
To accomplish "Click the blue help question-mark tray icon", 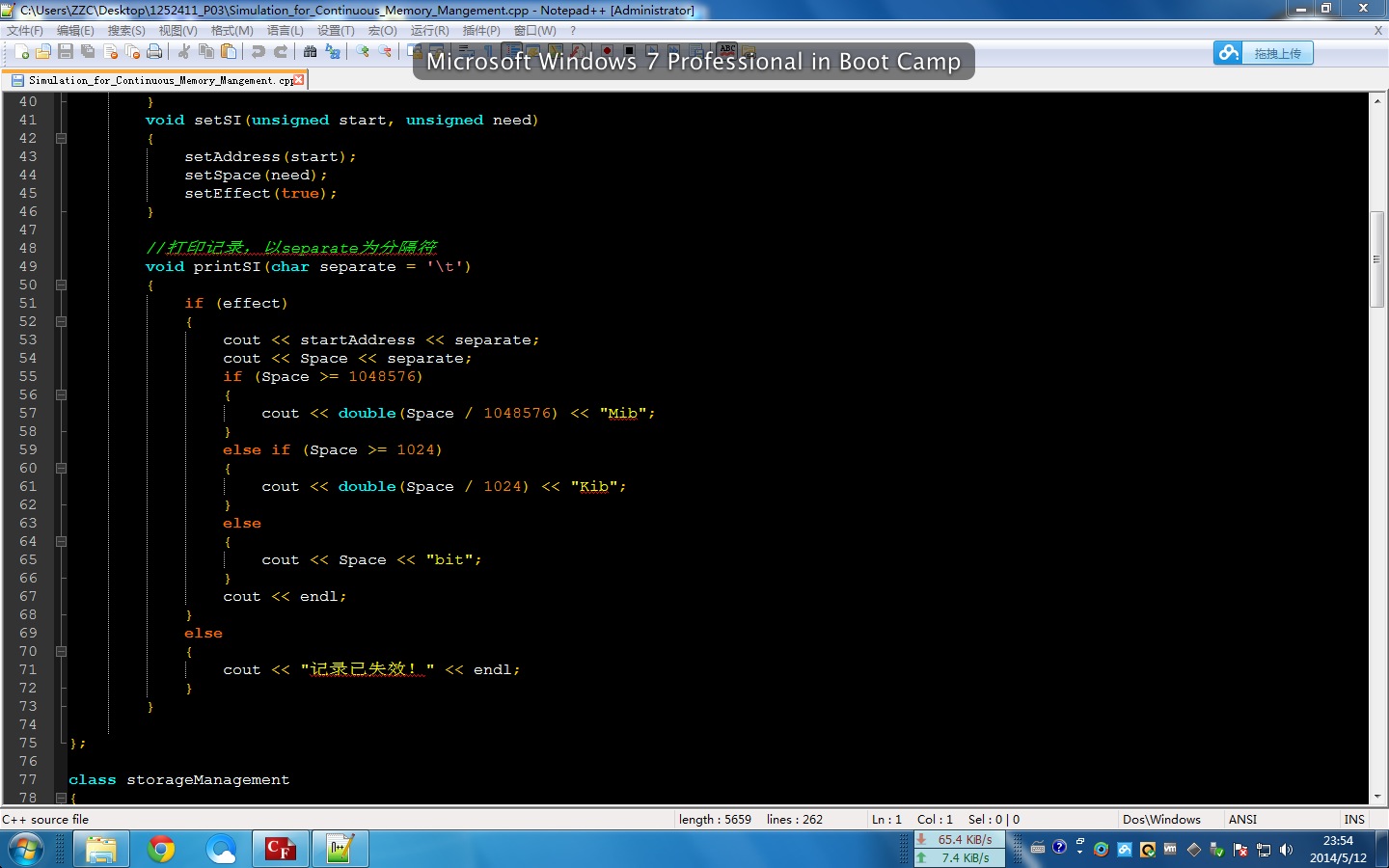I will [x=1059, y=847].
